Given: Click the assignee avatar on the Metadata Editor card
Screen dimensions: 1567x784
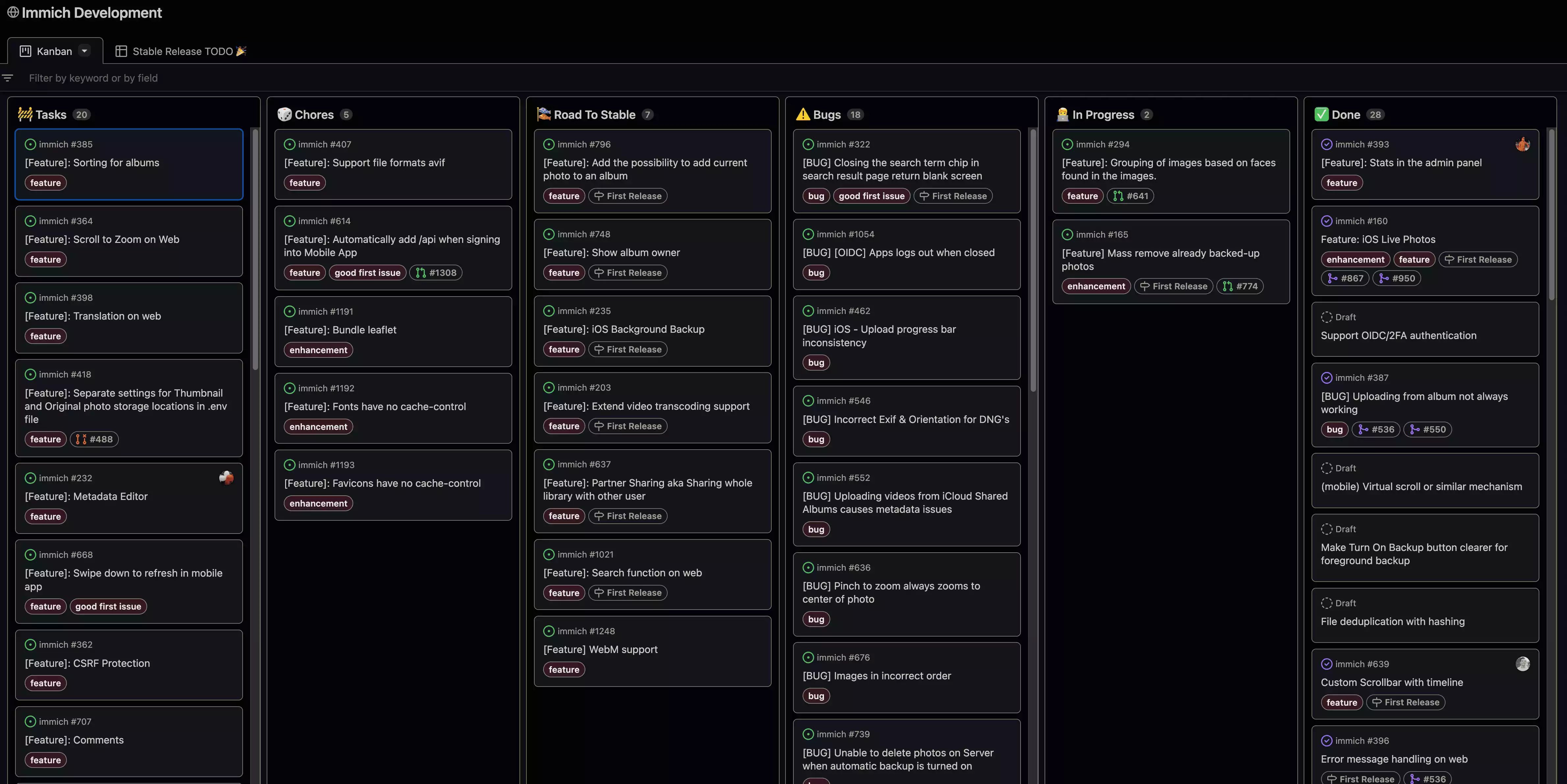Looking at the screenshot, I should (x=226, y=478).
